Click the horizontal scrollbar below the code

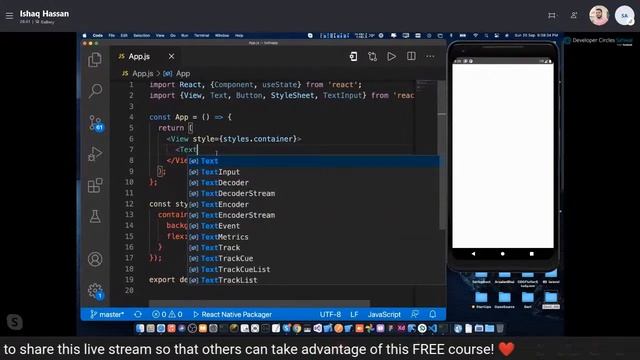pyautogui.click(x=259, y=304)
